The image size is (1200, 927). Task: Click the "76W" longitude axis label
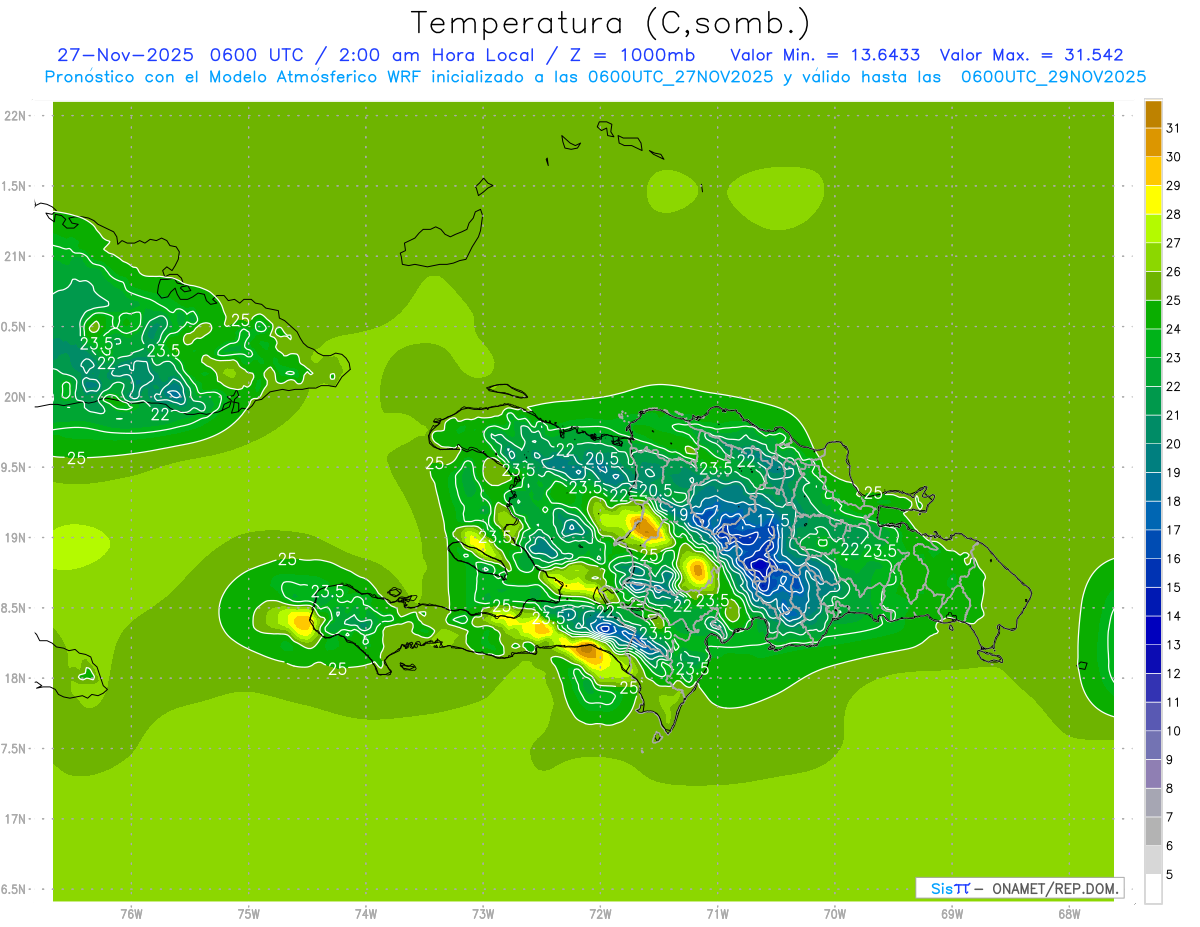[131, 914]
